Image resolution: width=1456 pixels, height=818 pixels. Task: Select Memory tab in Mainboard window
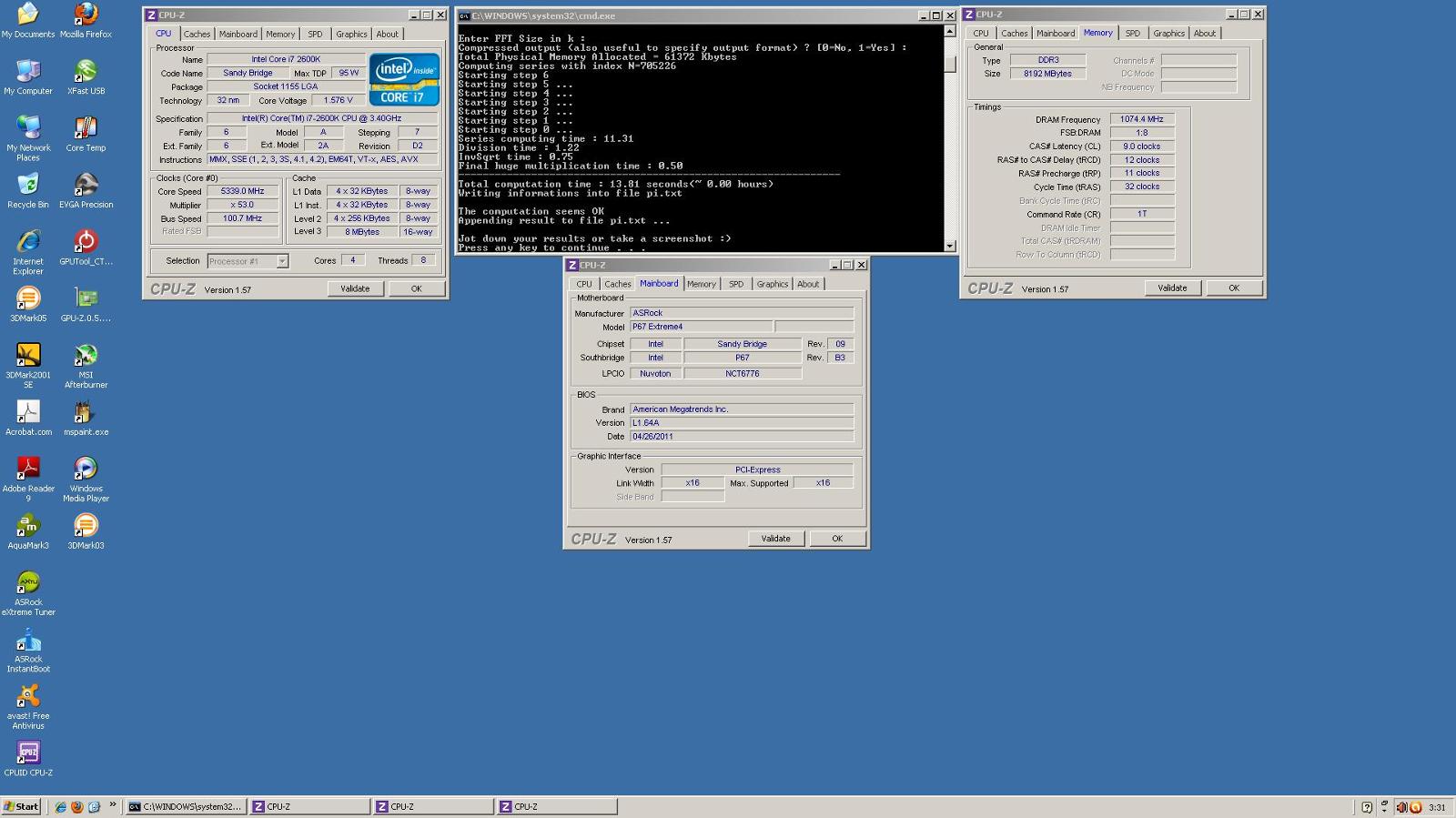click(x=701, y=285)
